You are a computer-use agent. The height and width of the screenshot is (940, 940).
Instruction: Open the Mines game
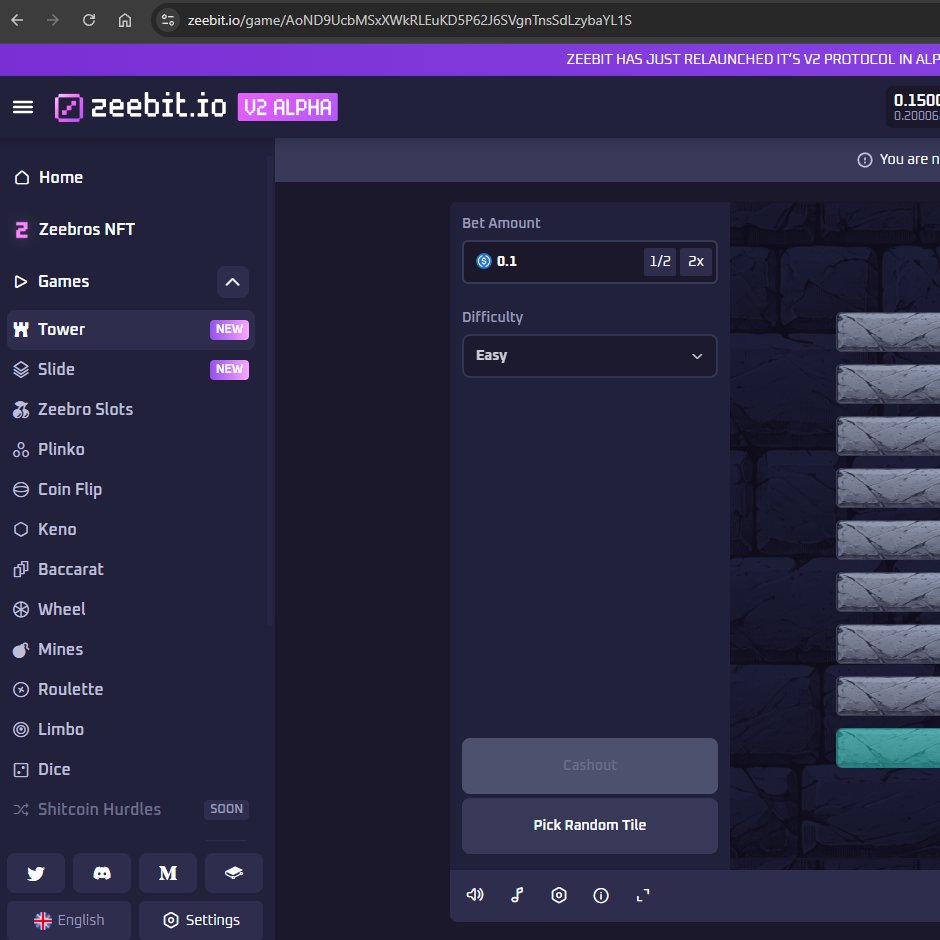tap(131, 649)
